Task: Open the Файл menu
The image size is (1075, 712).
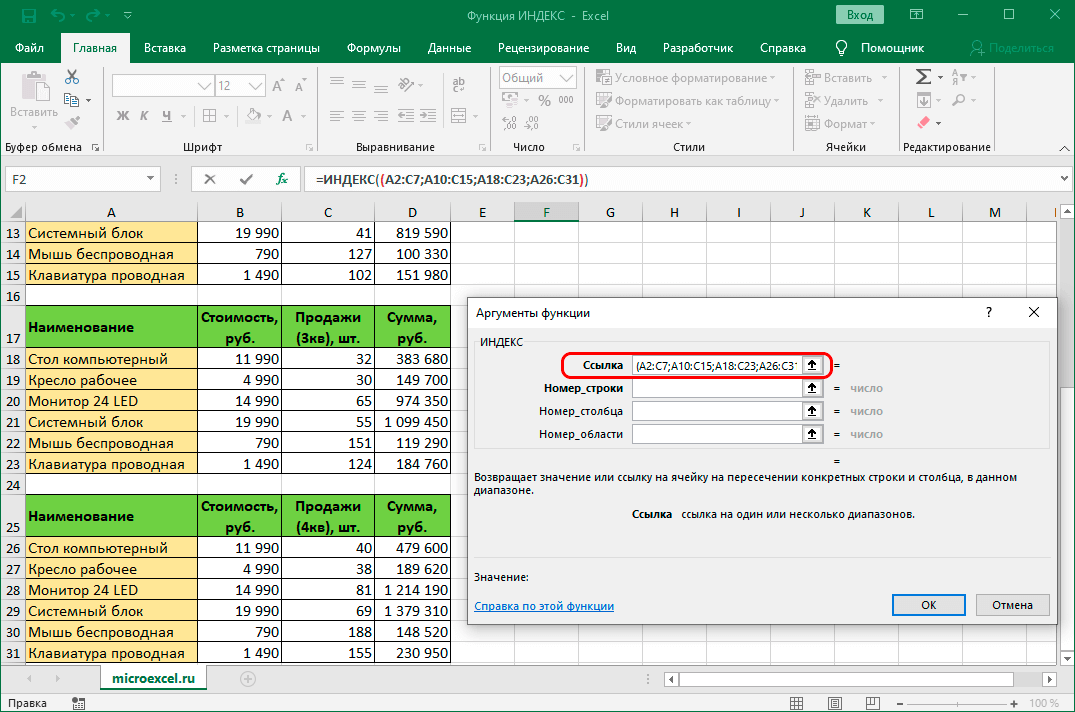Action: coord(29,48)
